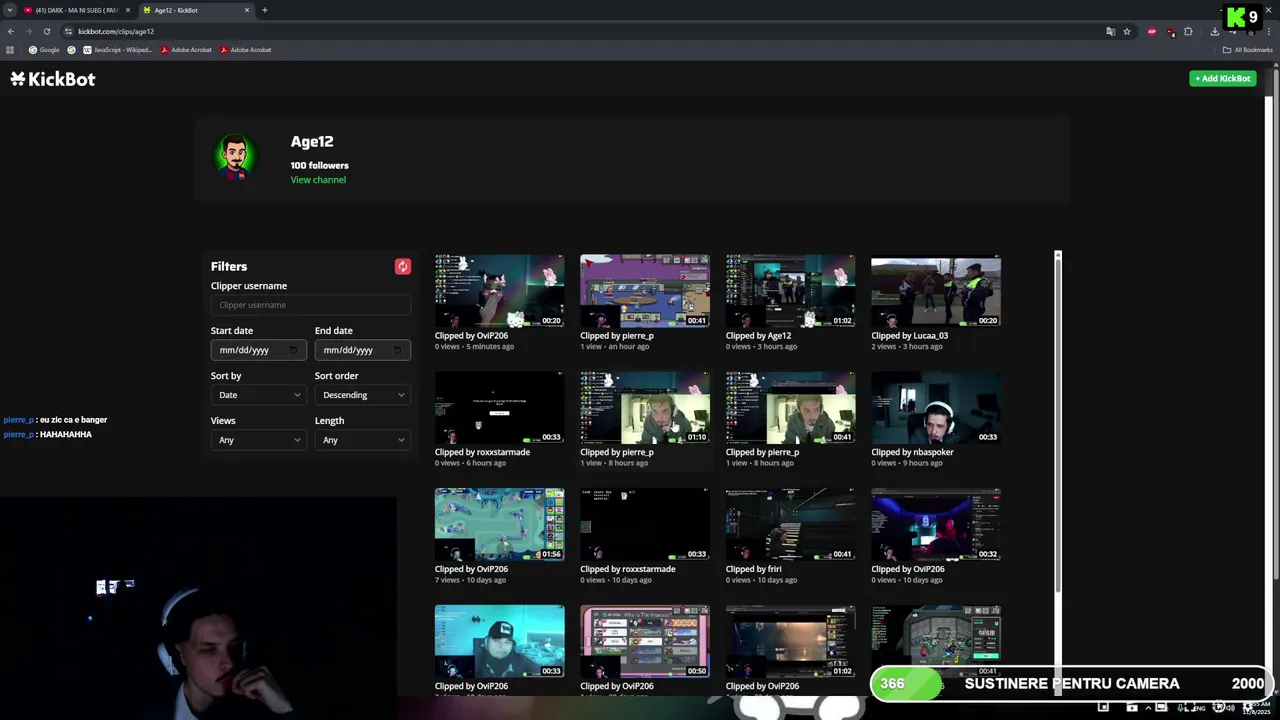Click the browser back arrow
This screenshot has height=720, width=1280.
pos(11,31)
